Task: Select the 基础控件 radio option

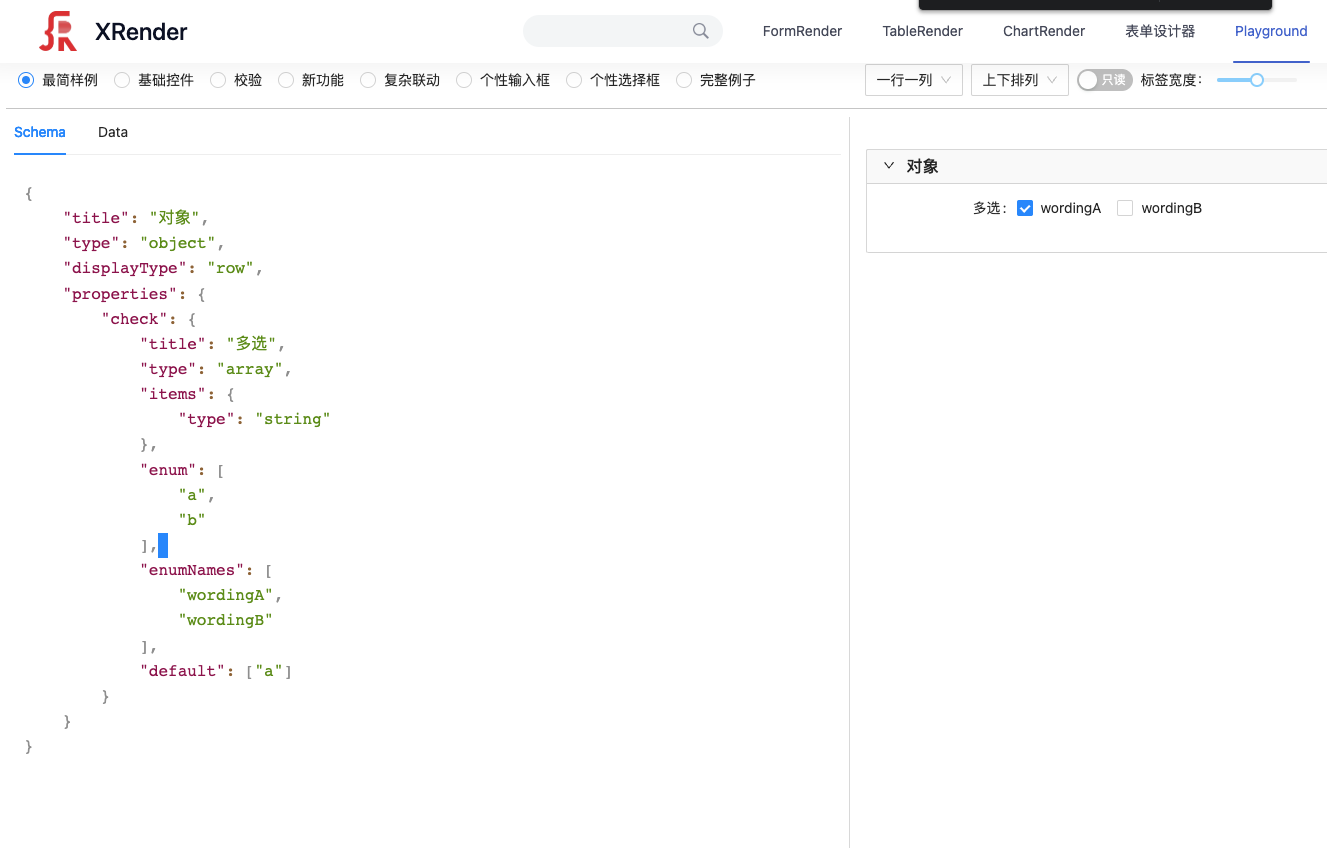Action: (x=121, y=80)
